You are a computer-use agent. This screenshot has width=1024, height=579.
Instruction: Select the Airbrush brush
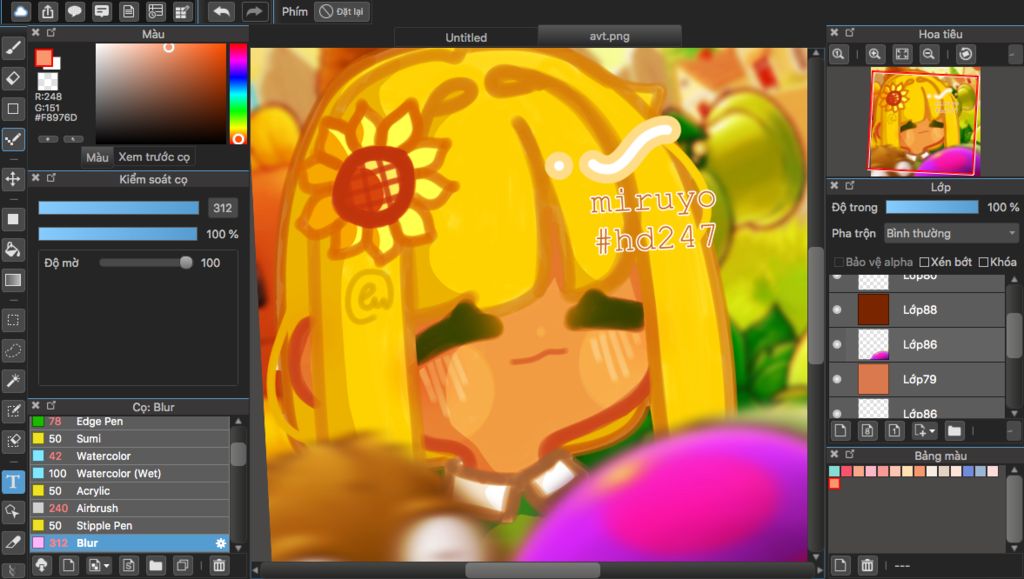[x=130, y=508]
